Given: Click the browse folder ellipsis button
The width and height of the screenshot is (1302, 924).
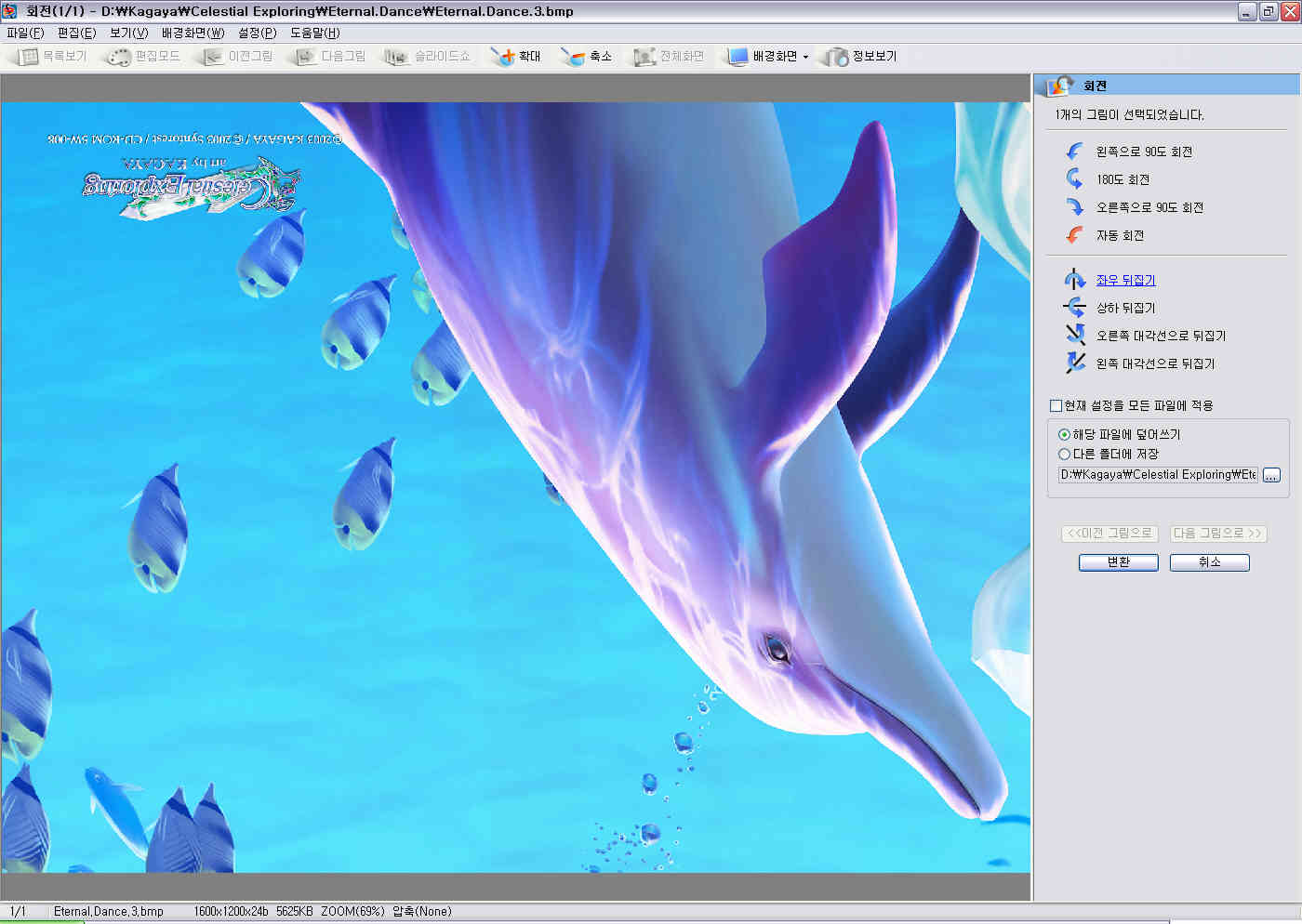Looking at the screenshot, I should click(1271, 475).
